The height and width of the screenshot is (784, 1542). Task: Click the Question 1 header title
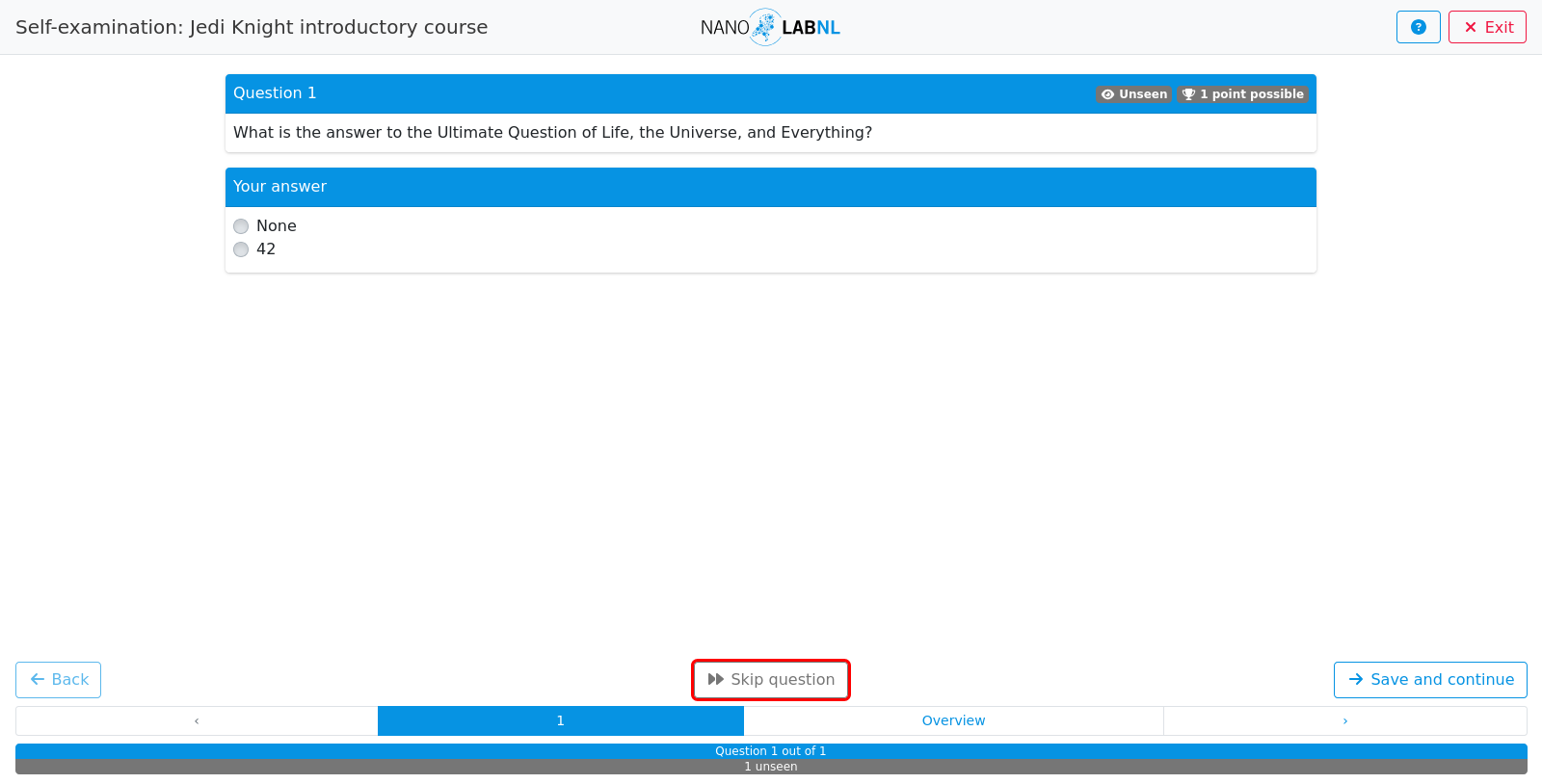point(275,93)
